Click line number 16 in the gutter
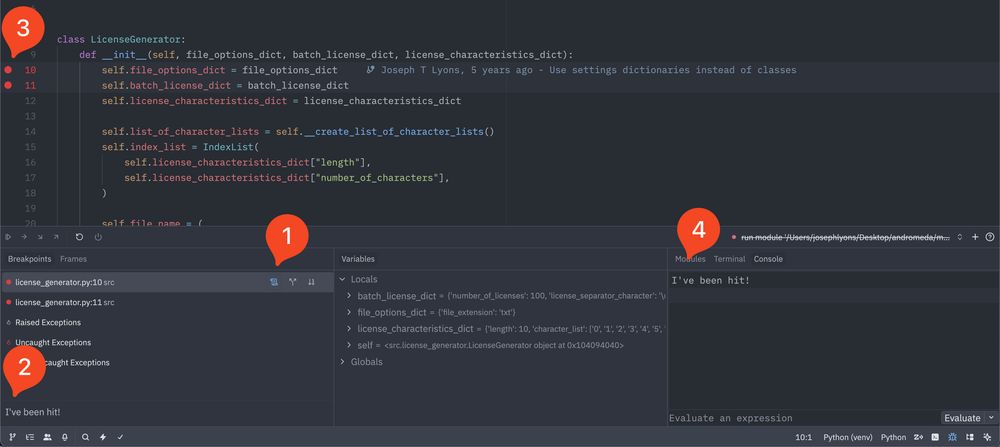The image size is (1000, 447). tap(31, 163)
